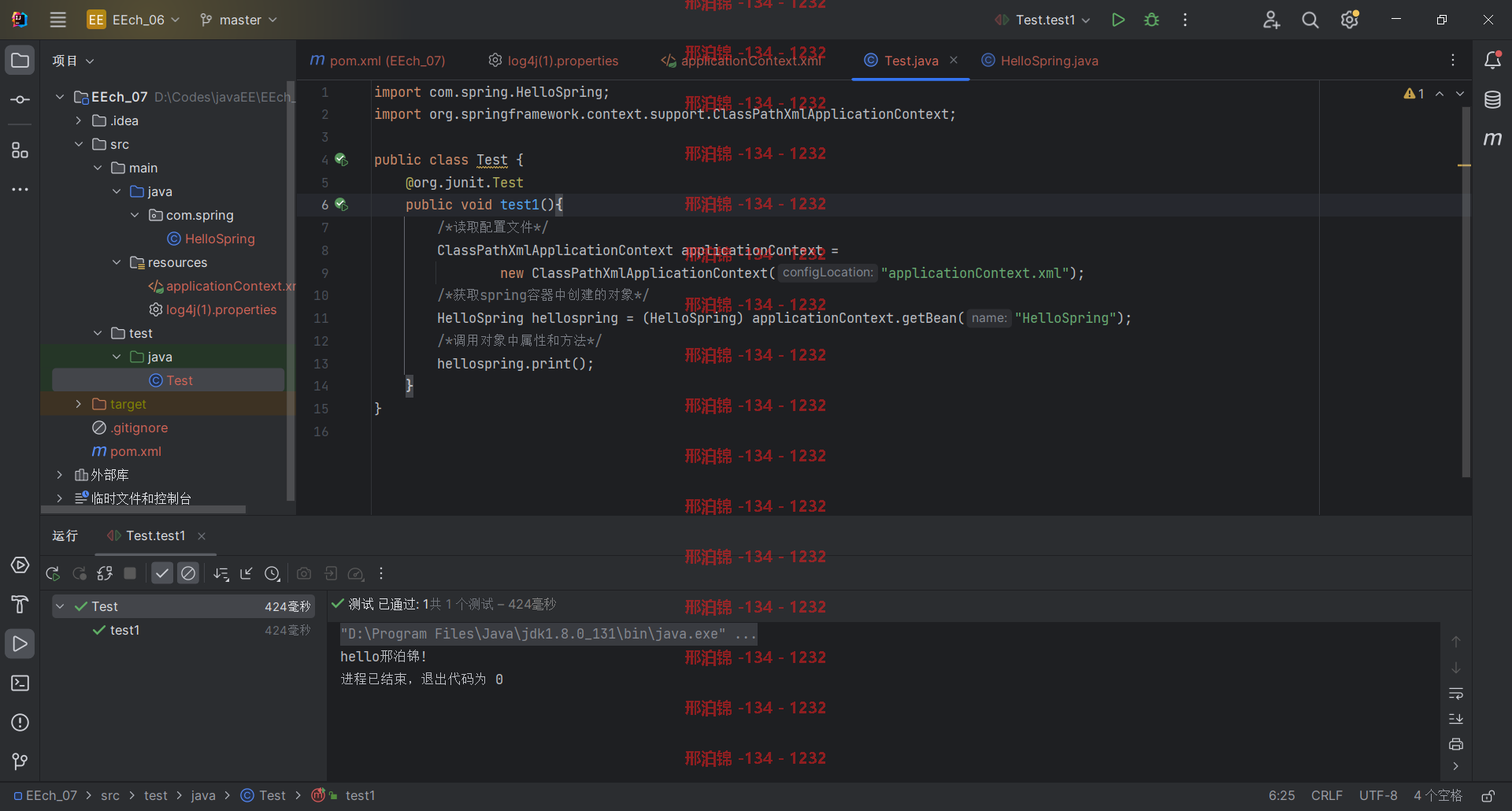This screenshot has width=1512, height=811.
Task: Open the main hamburger menu
Action: (x=57, y=20)
